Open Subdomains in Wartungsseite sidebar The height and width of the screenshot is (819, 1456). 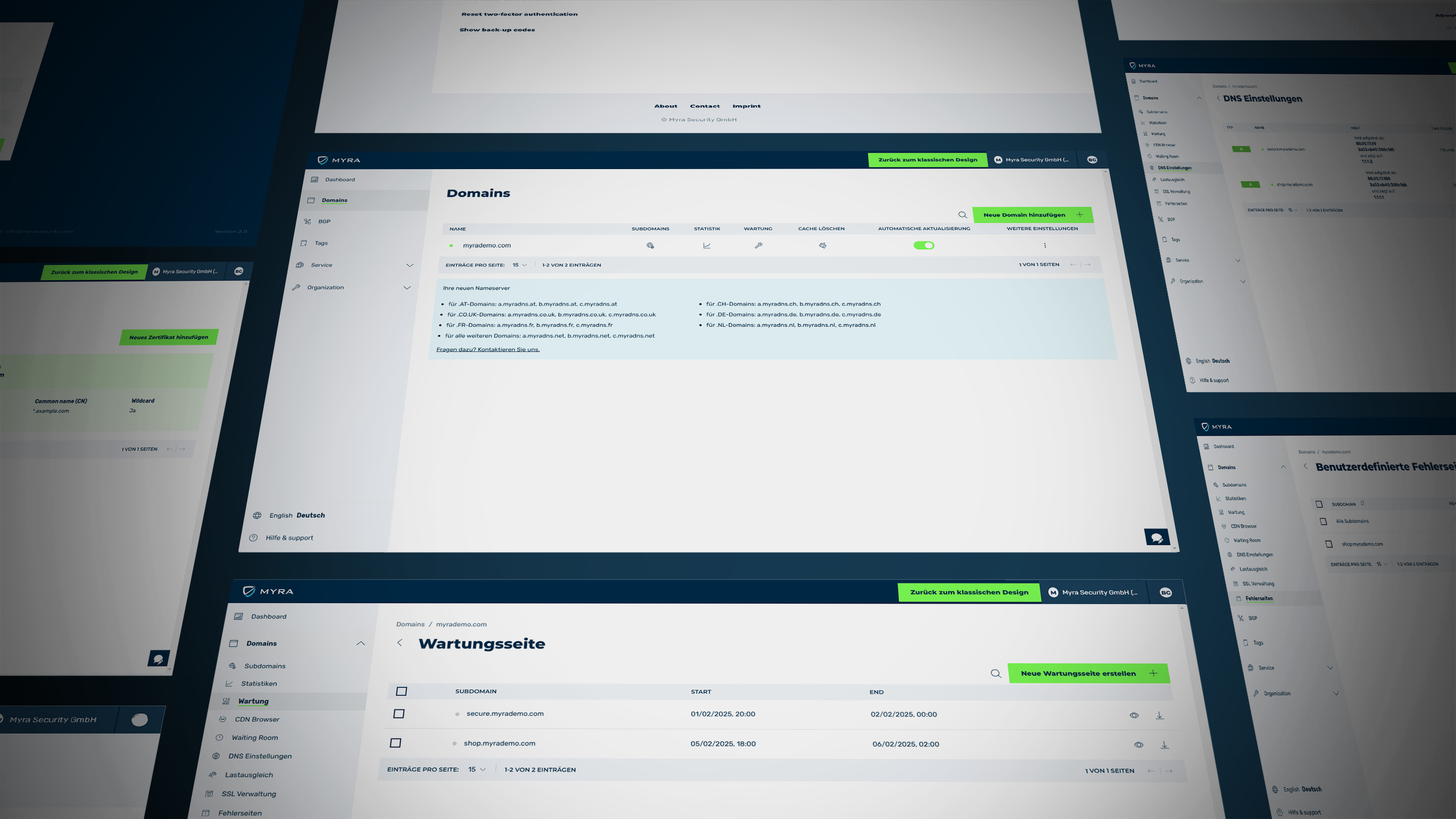264,666
